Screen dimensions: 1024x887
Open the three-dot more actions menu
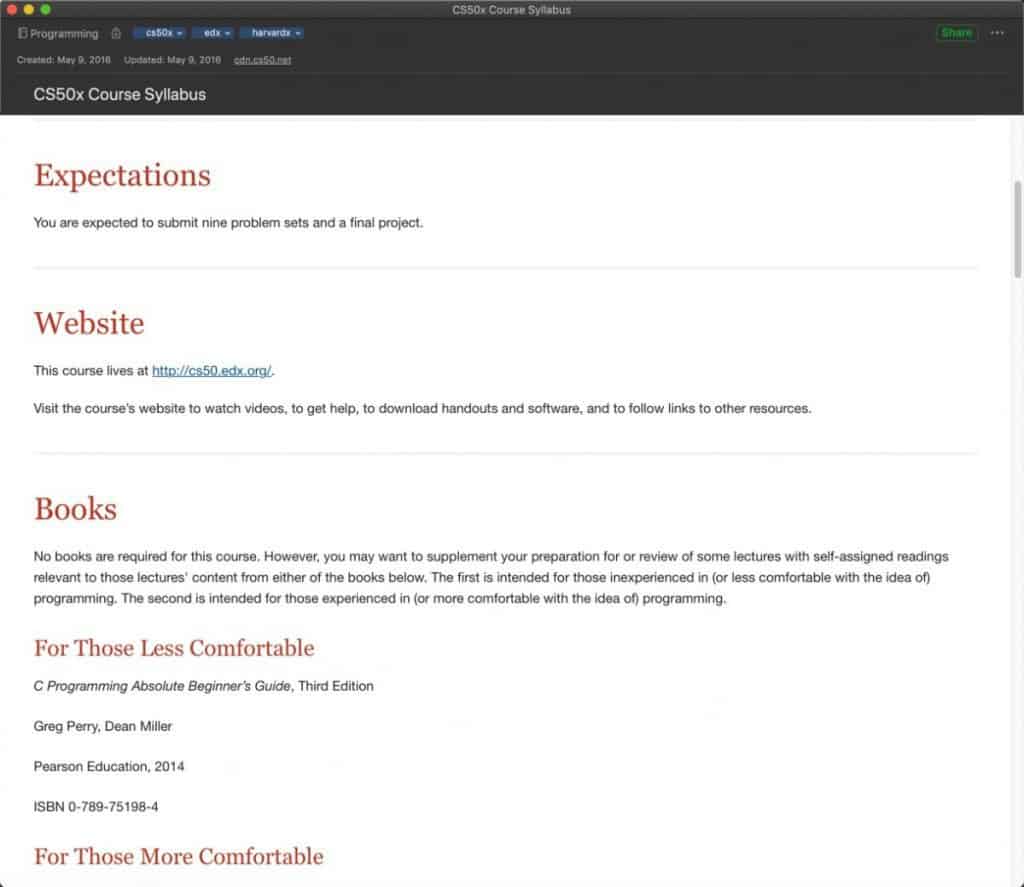(997, 33)
